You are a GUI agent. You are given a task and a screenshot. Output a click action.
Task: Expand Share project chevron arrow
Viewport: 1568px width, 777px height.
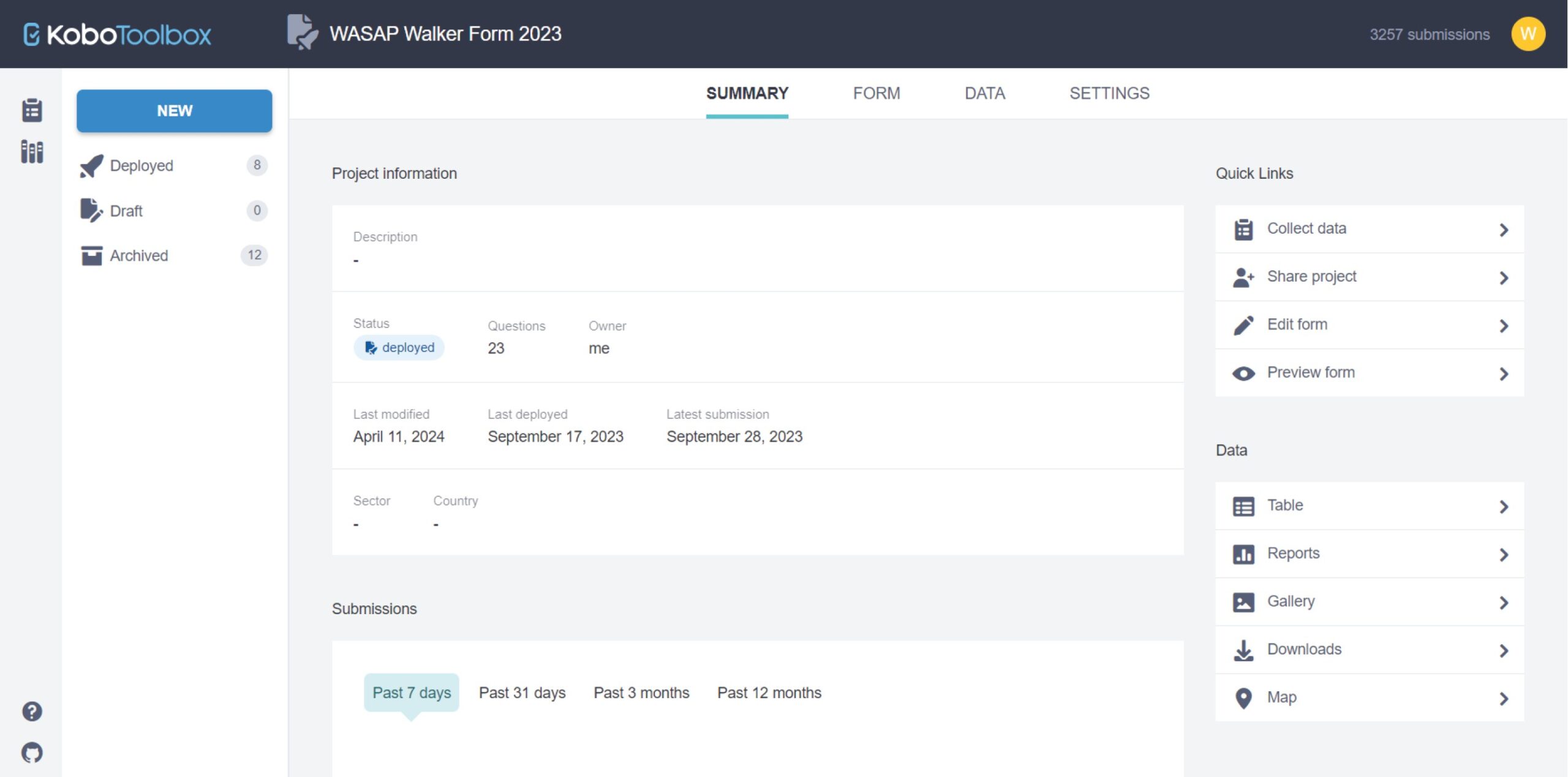(1504, 278)
